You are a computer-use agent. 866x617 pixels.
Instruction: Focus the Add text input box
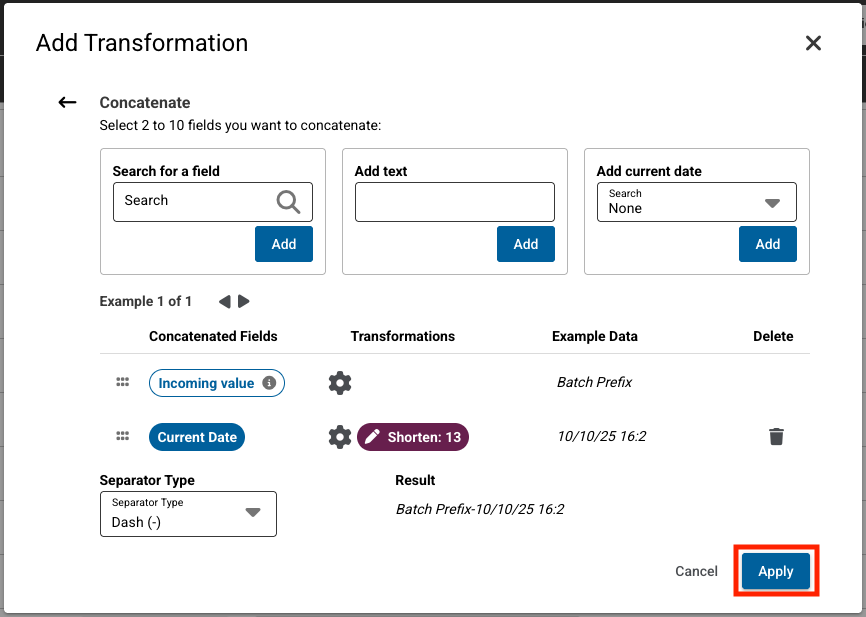point(455,202)
